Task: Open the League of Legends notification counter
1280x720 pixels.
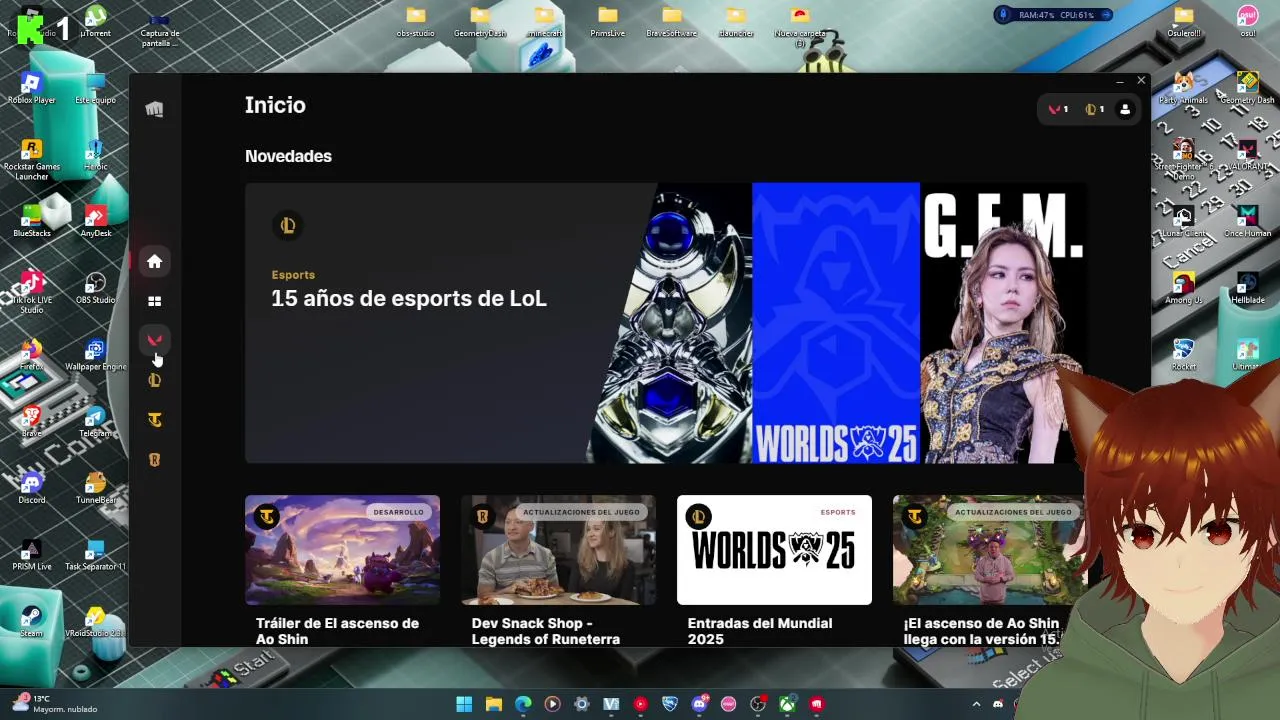Action: click(x=1095, y=109)
